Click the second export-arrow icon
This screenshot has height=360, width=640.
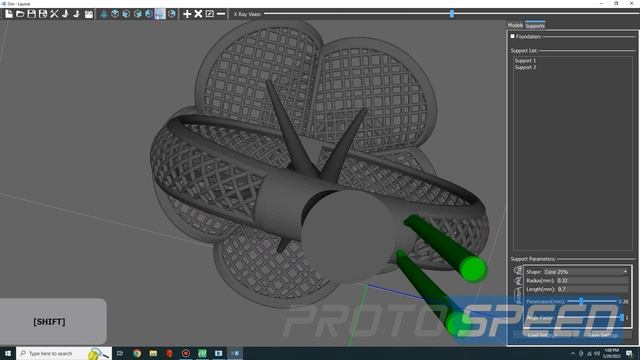(77, 14)
